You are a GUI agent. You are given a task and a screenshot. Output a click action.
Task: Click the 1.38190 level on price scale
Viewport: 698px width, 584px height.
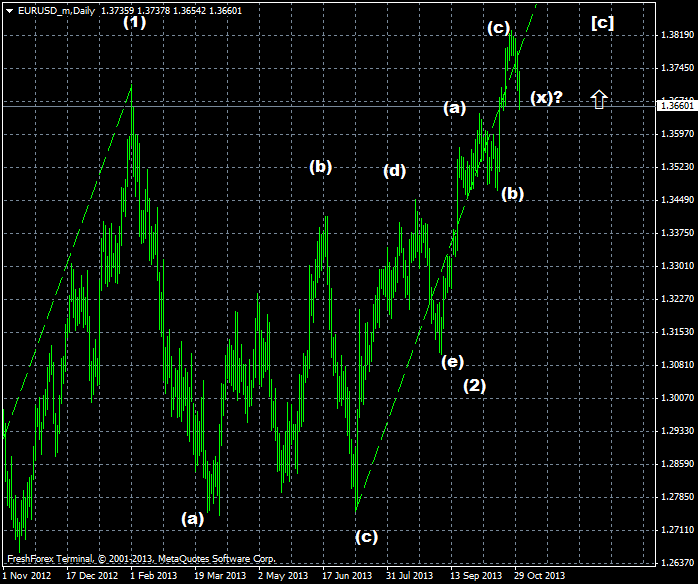point(676,34)
